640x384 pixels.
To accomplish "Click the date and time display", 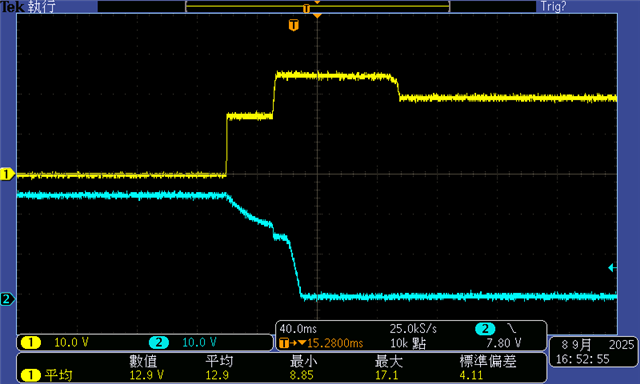I will pos(594,352).
